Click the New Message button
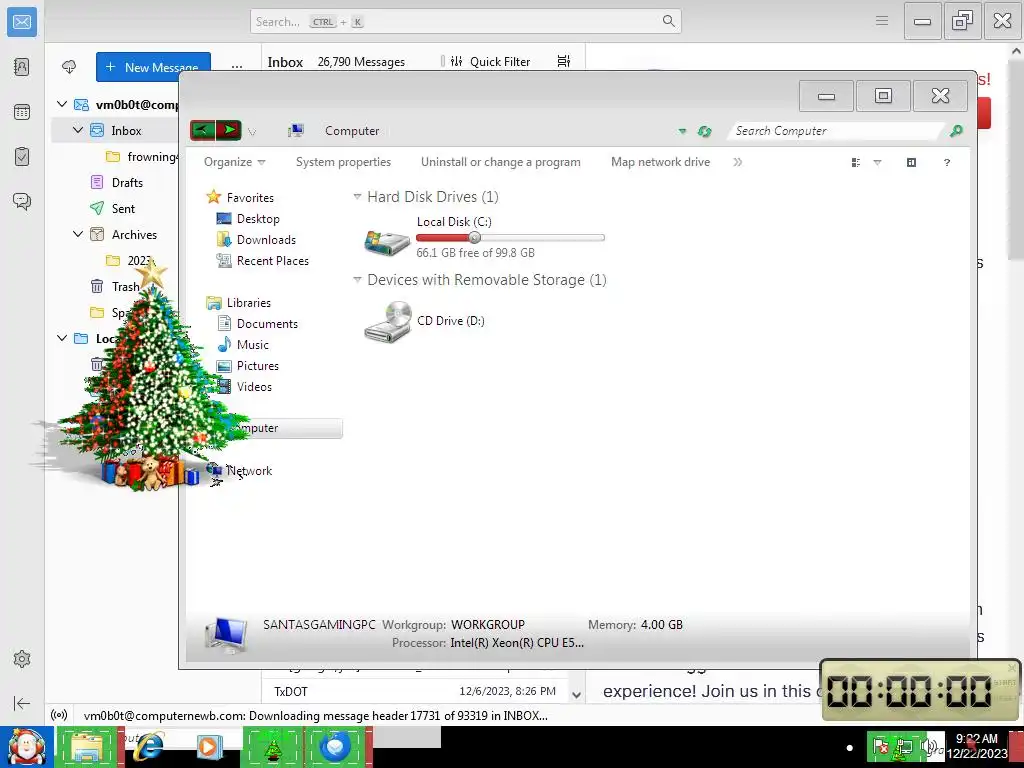 tap(153, 67)
